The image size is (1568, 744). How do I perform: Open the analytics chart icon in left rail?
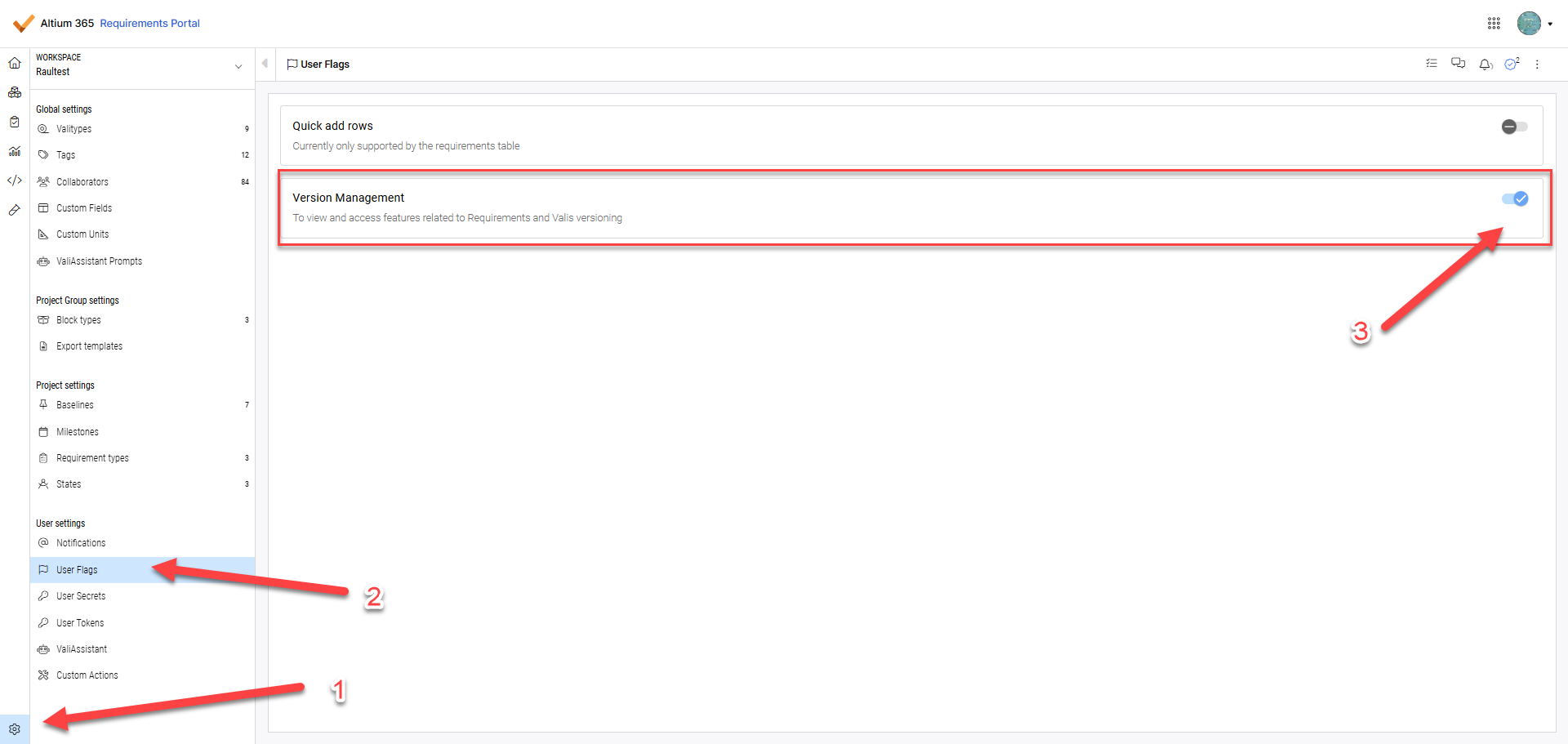(15, 151)
